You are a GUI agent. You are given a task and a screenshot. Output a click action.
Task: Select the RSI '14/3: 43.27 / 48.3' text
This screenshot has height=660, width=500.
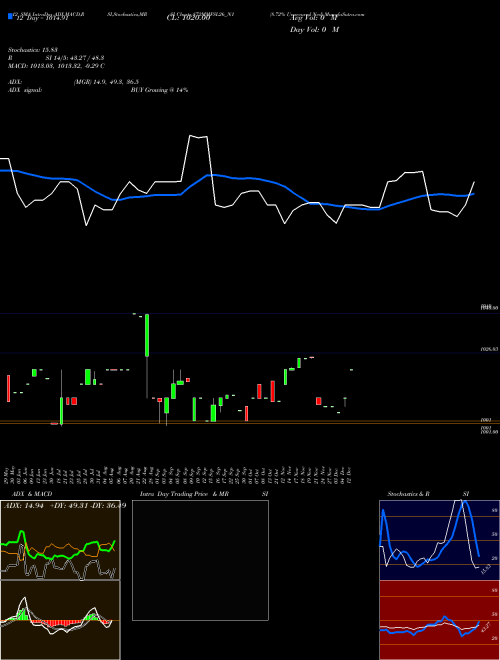(x=75, y=58)
